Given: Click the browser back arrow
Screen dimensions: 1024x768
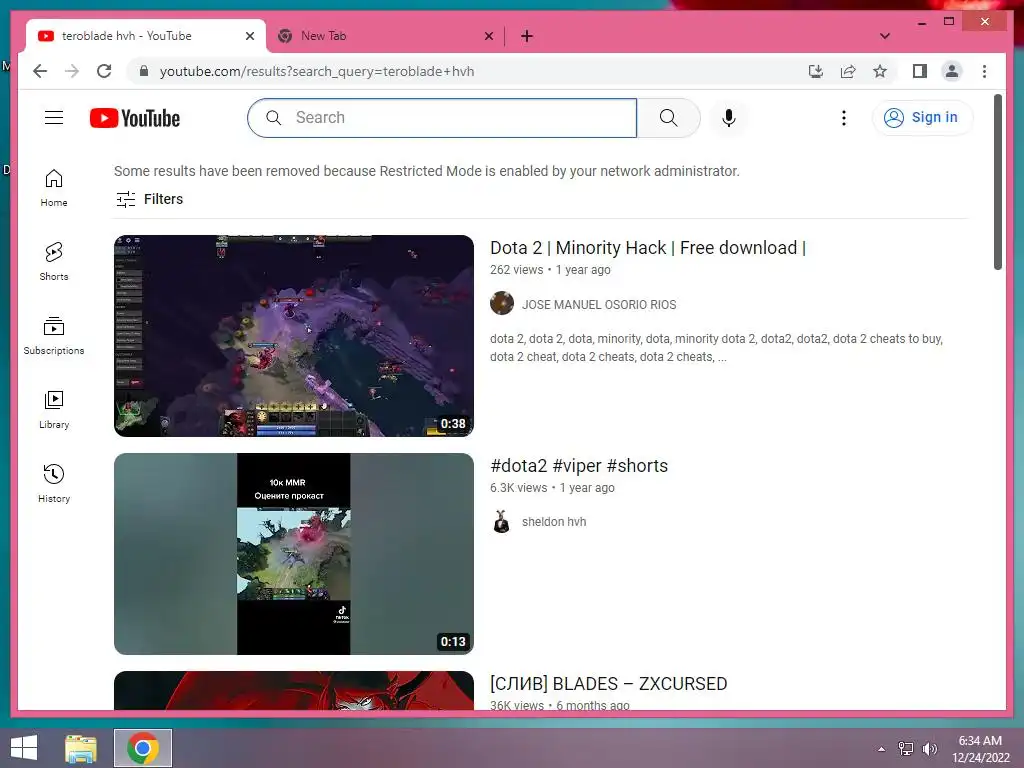Looking at the screenshot, I should 40,71.
